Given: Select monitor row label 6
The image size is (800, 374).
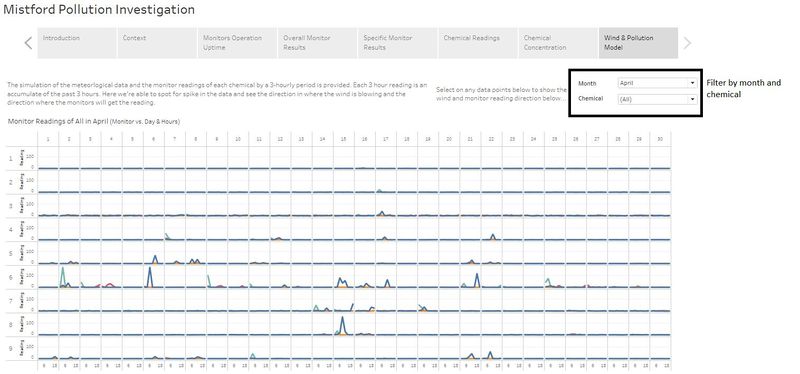Looking at the screenshot, I should click(x=10, y=277).
